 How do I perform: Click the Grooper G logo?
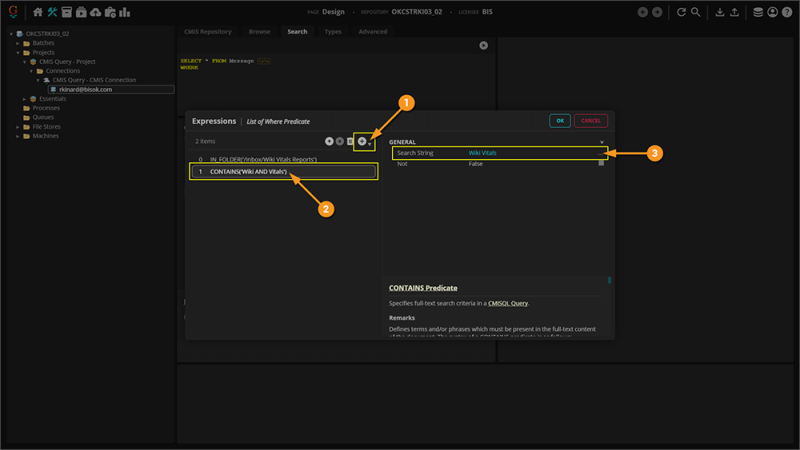13,11
